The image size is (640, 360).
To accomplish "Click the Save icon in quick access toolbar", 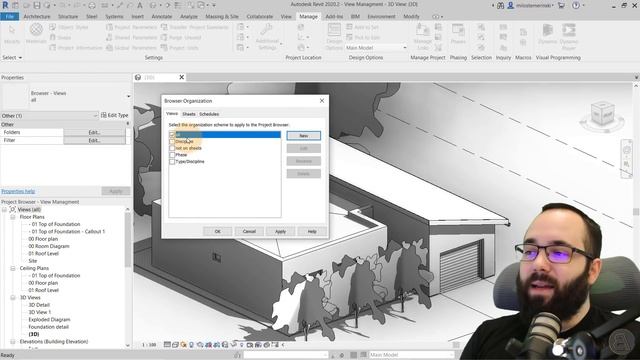I will pyautogui.click(x=37, y=5).
